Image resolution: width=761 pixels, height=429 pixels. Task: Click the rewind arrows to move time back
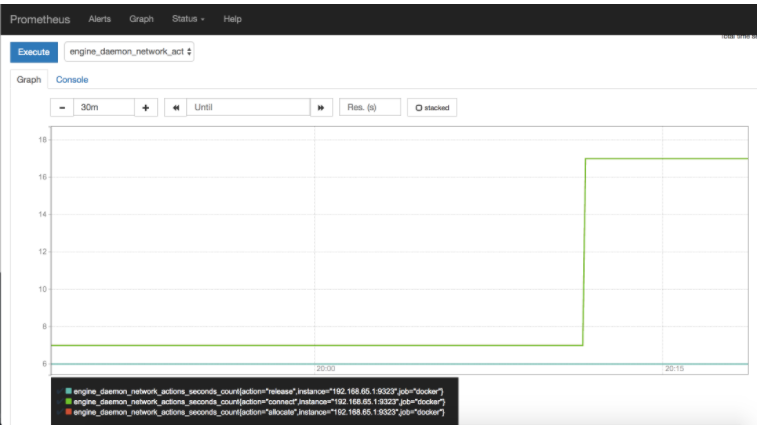pyautogui.click(x=176, y=107)
